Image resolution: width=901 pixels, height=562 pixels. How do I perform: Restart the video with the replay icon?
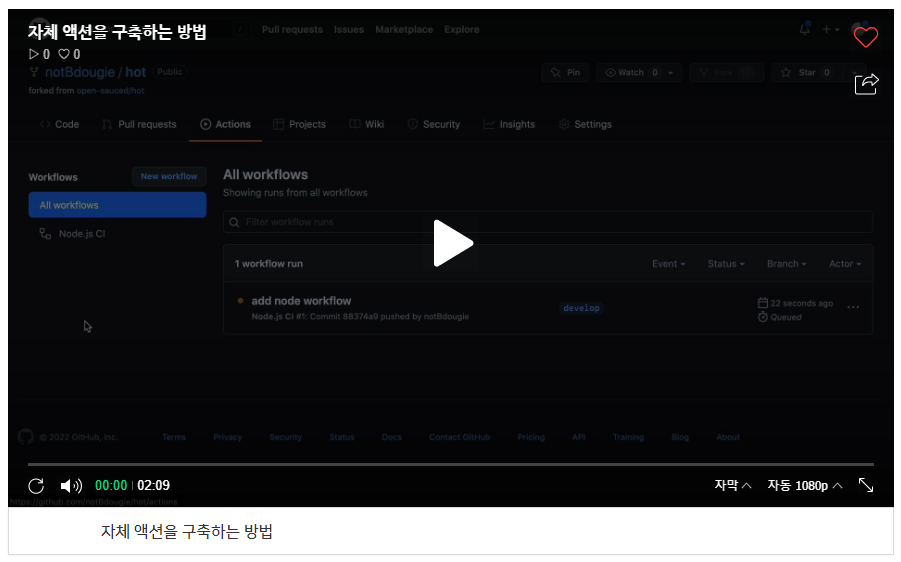(36, 486)
